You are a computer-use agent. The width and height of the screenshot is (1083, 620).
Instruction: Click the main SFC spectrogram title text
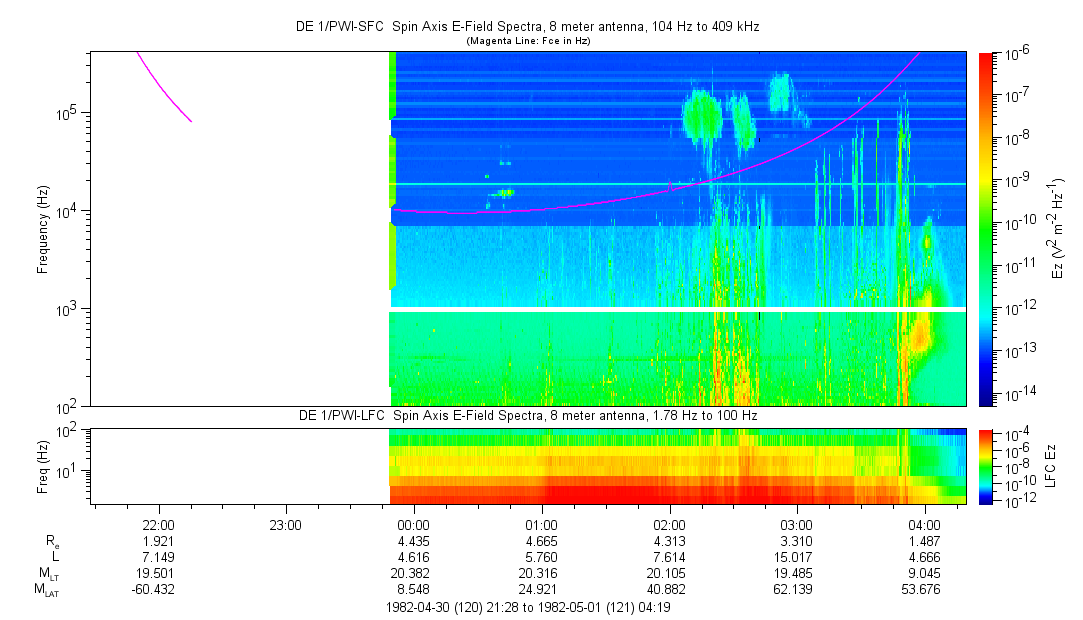tap(529, 27)
